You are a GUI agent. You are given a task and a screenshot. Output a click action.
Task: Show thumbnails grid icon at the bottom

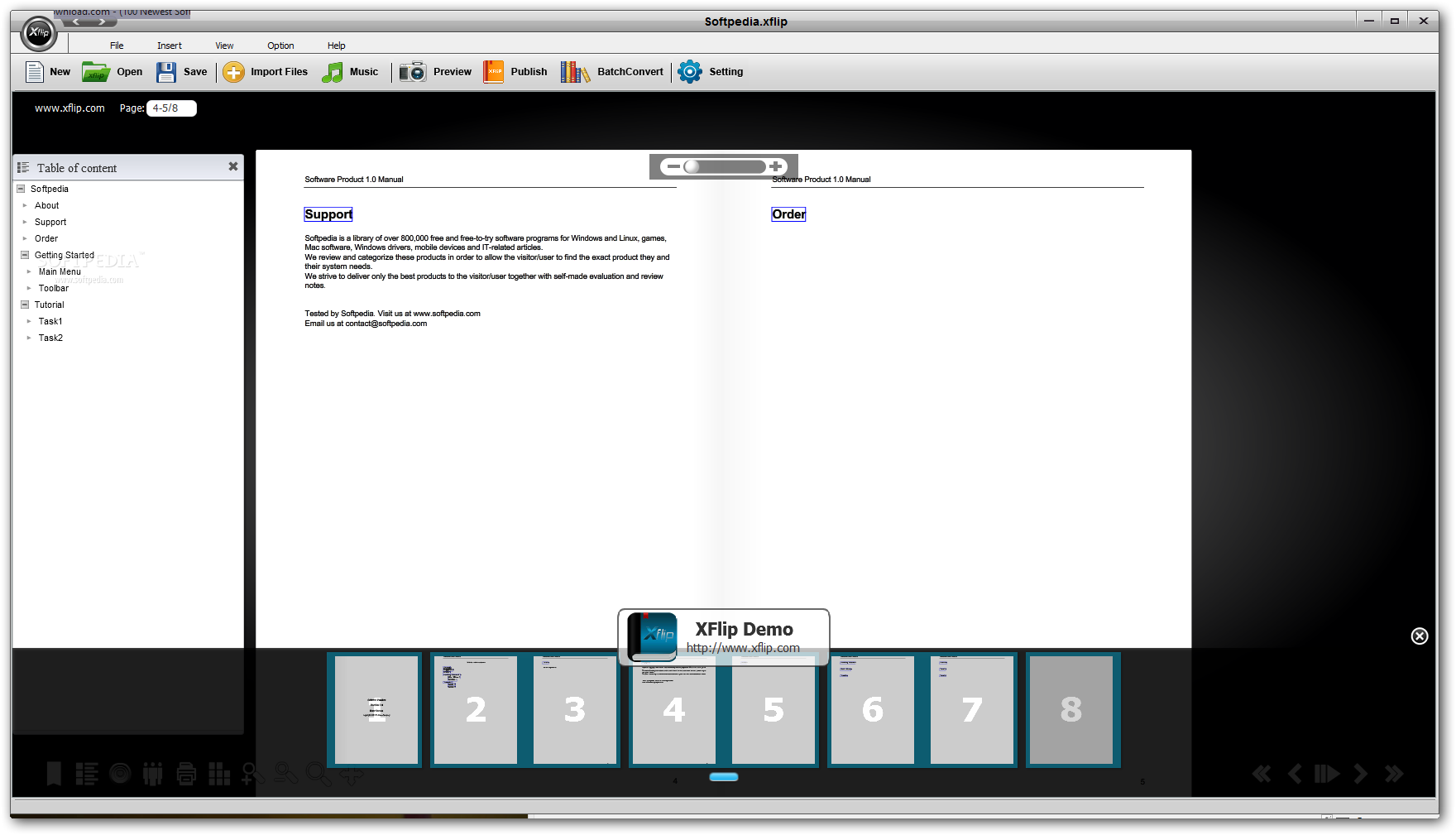(x=219, y=774)
